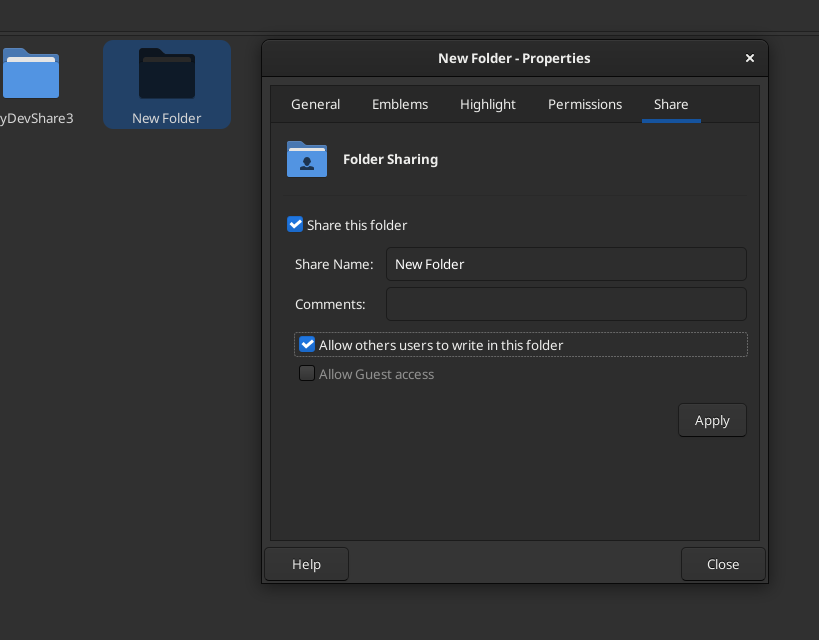Focus the Share Name input field
This screenshot has width=819, height=640.
(x=566, y=264)
